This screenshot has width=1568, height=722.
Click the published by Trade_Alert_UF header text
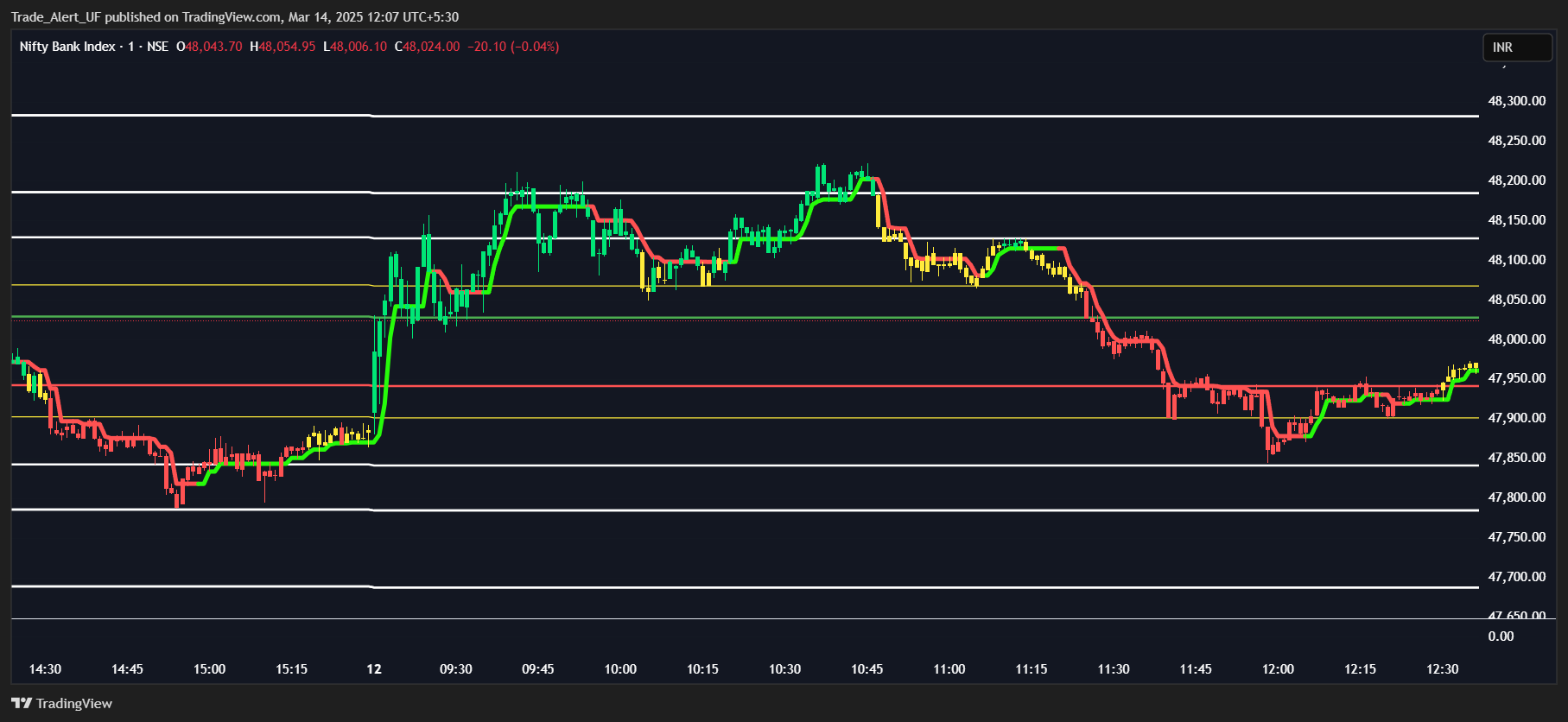point(235,17)
